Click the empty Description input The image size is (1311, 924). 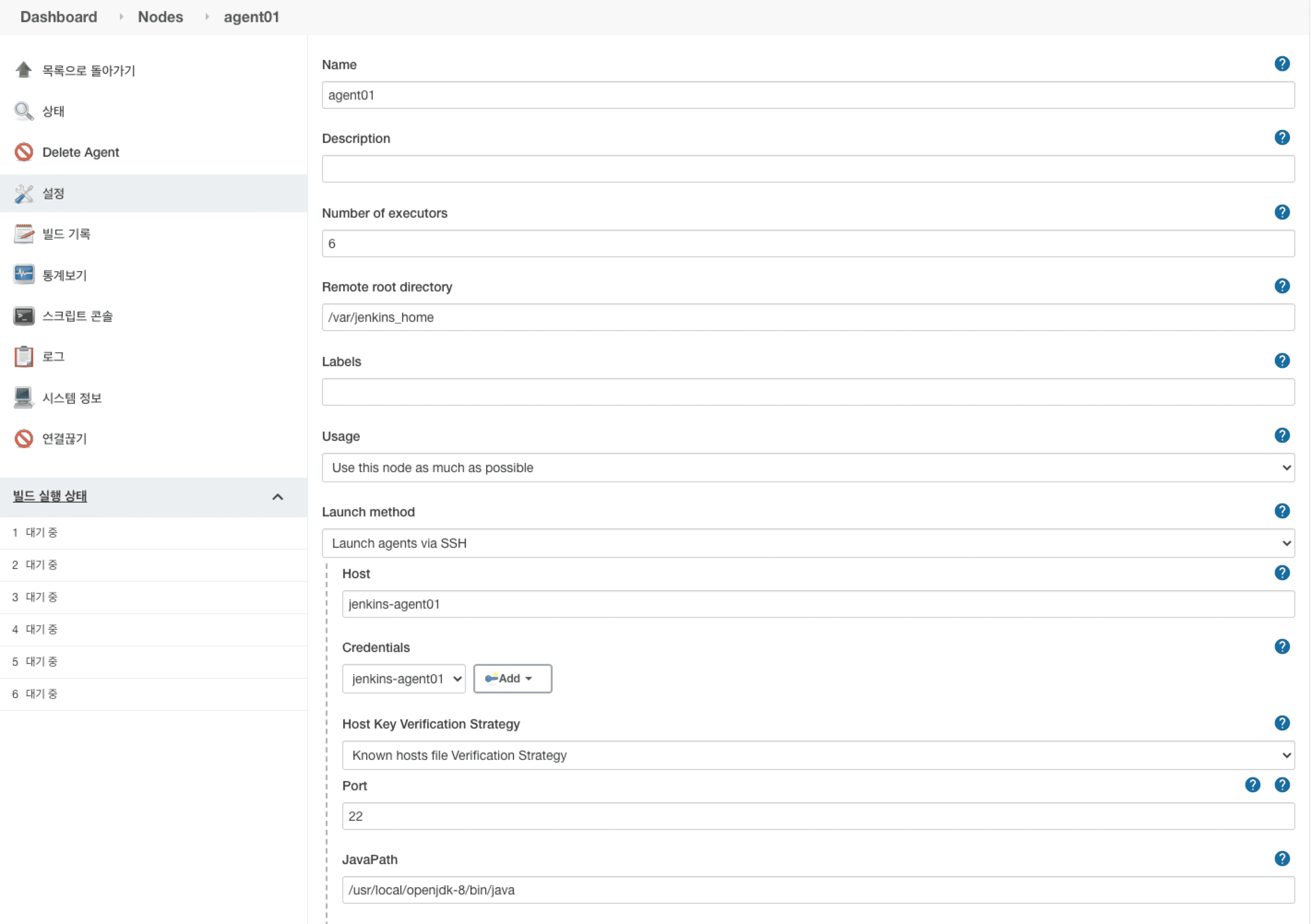click(808, 169)
